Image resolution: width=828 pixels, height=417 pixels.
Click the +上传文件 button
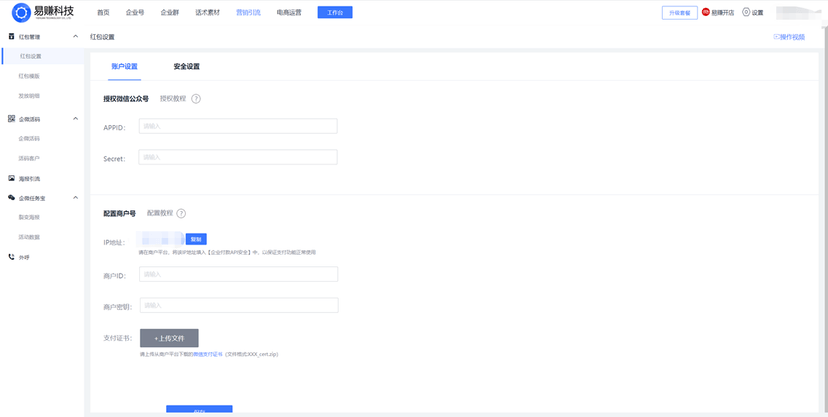tap(169, 338)
